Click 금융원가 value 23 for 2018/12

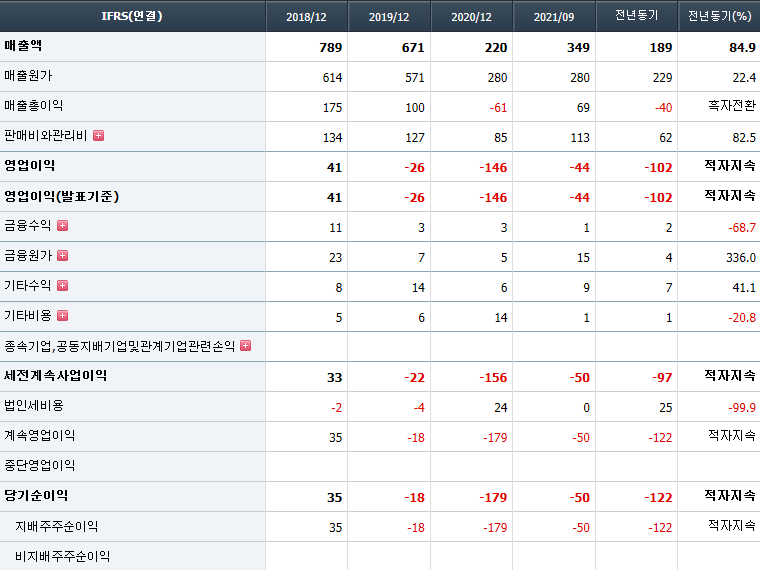[335, 258]
